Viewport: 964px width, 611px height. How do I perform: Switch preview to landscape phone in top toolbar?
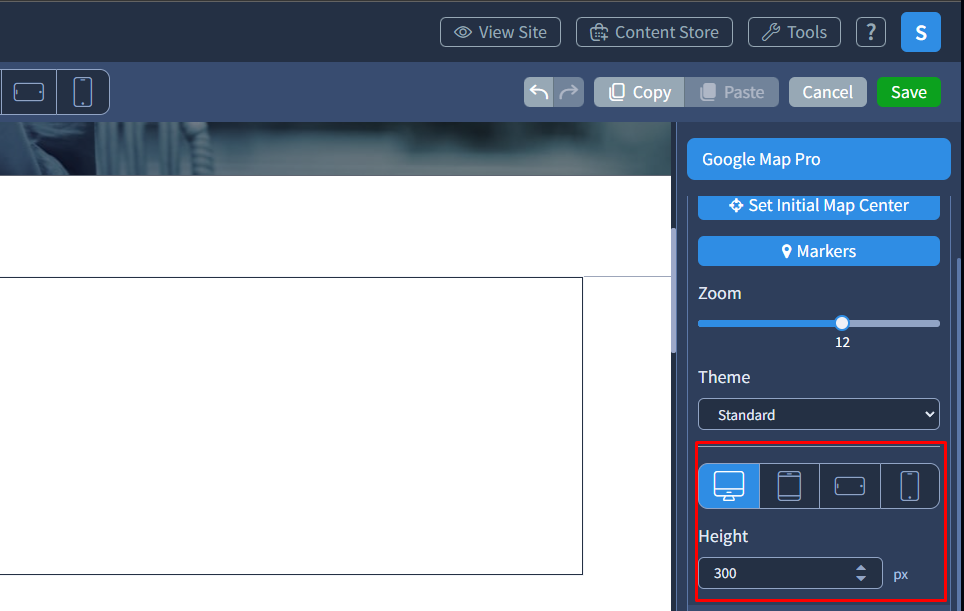pyautogui.click(x=28, y=92)
